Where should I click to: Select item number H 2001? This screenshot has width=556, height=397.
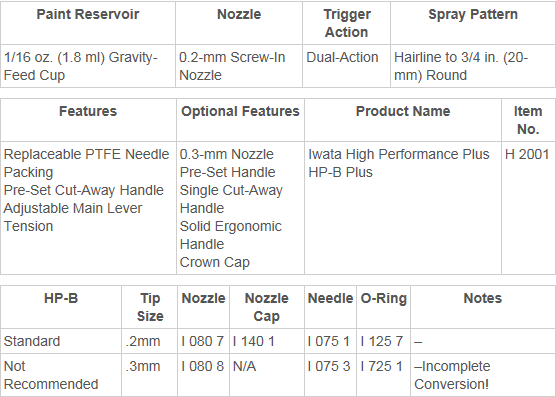[x=527, y=154]
